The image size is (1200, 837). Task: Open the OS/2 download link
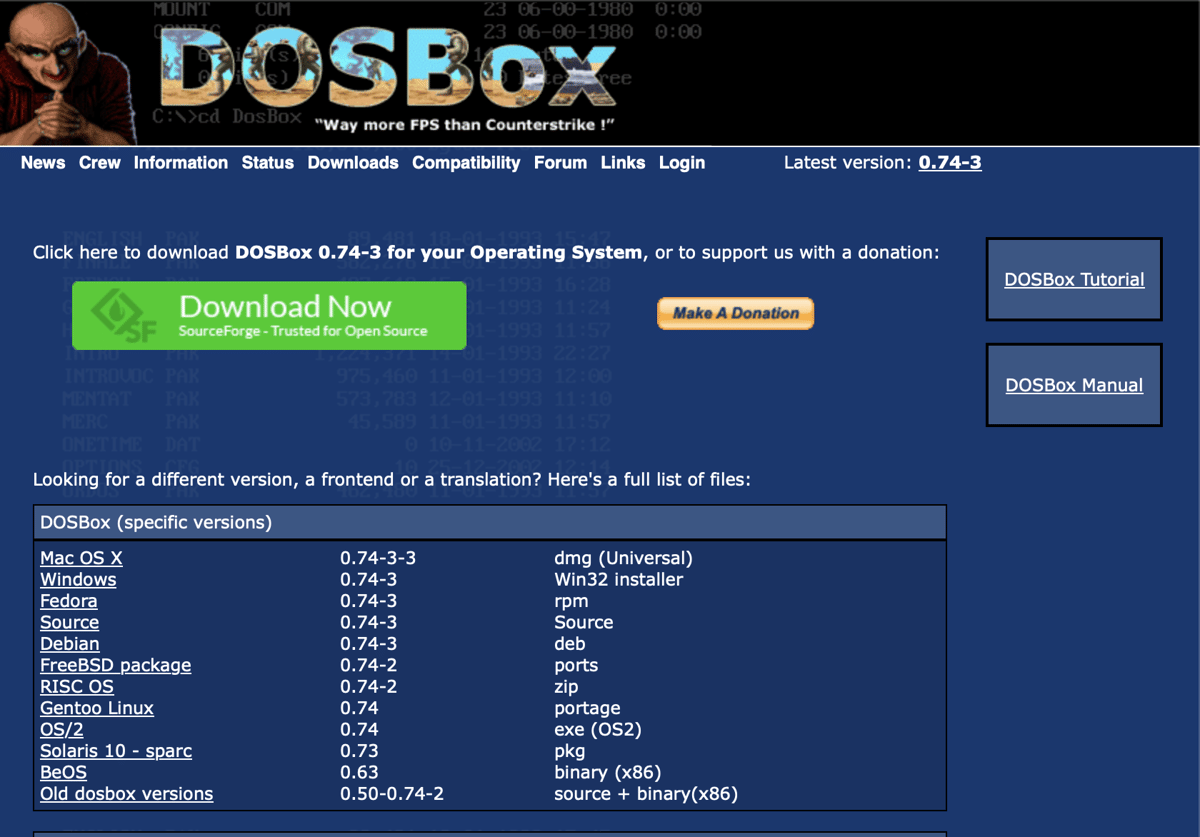coord(62,730)
